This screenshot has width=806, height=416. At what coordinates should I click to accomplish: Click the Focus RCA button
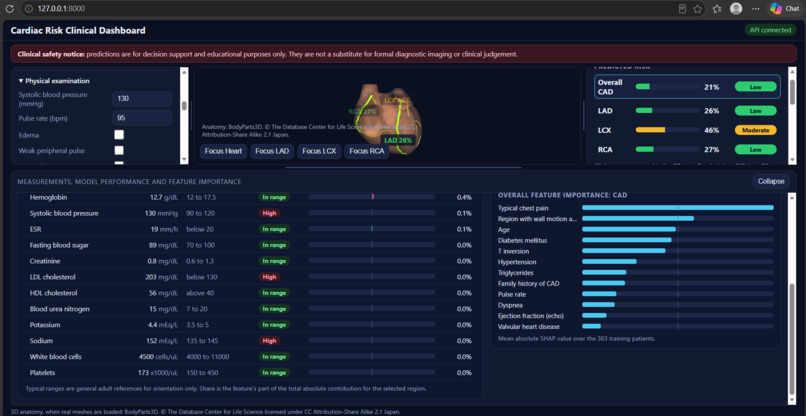click(367, 151)
